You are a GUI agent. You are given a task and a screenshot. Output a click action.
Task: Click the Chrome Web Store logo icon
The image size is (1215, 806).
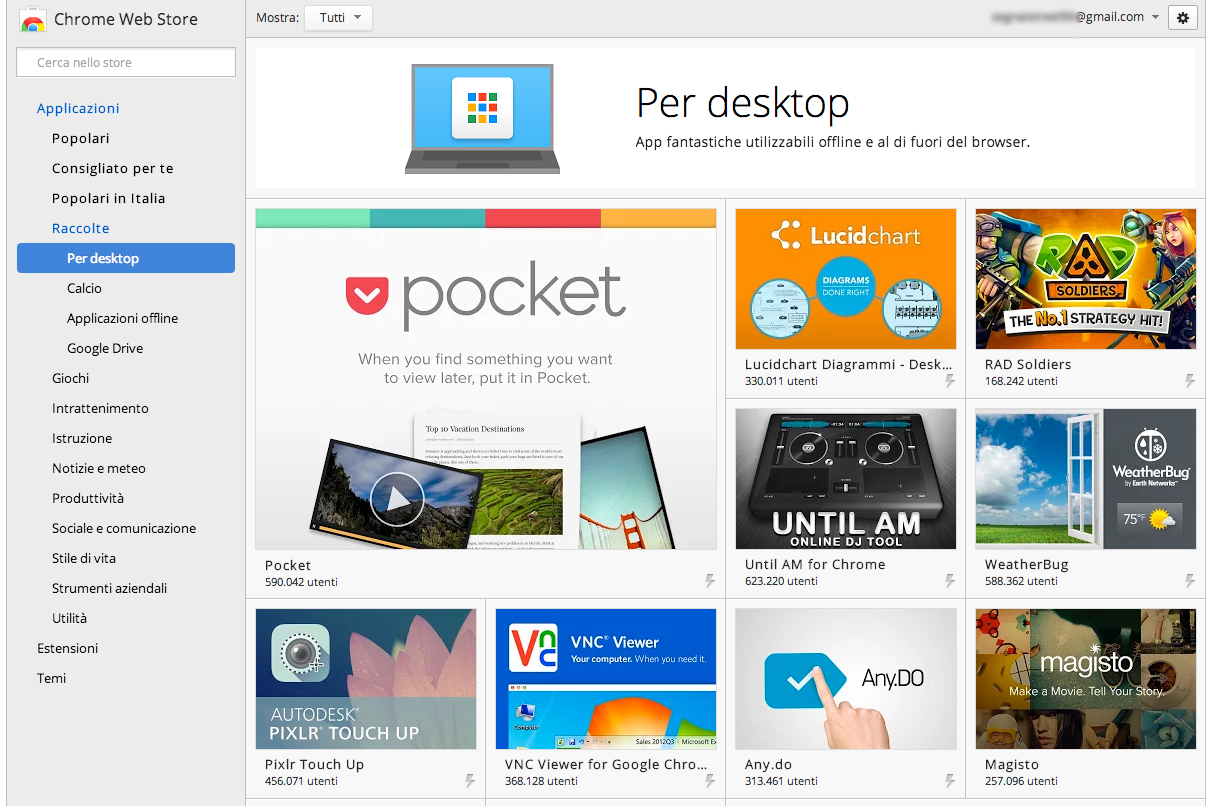33,20
